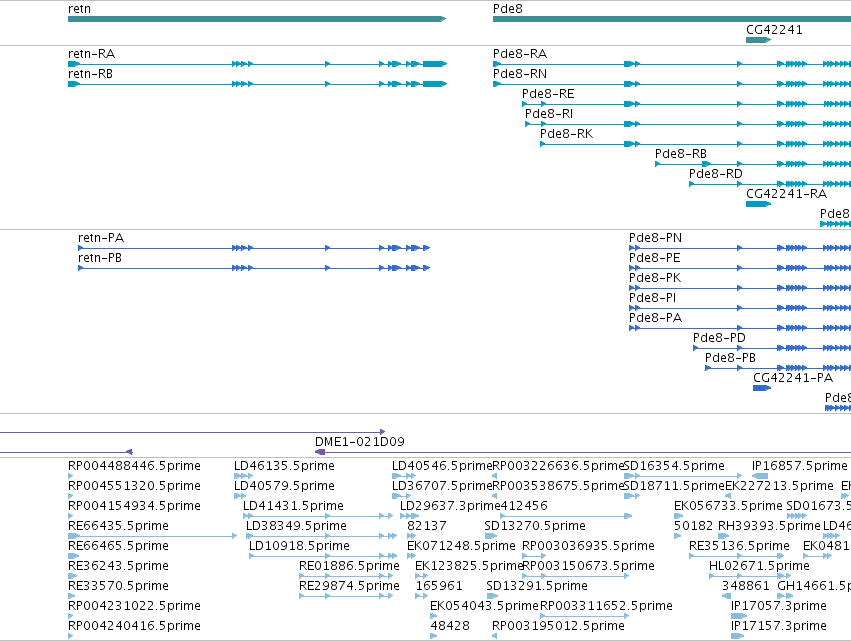The height and width of the screenshot is (641, 851).
Task: Click the cyan CG42241-RA transcript bar
Action: [759, 204]
